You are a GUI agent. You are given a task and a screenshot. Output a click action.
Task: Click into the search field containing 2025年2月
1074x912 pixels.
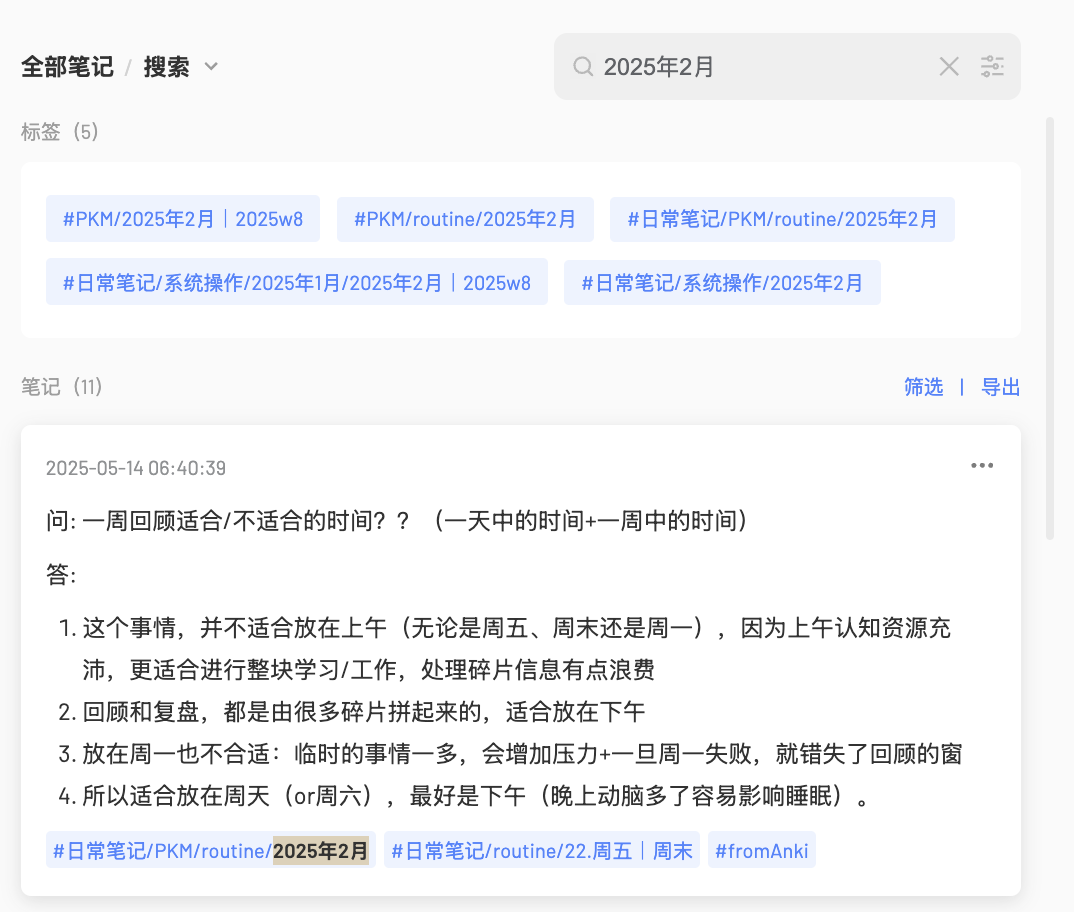(x=787, y=66)
